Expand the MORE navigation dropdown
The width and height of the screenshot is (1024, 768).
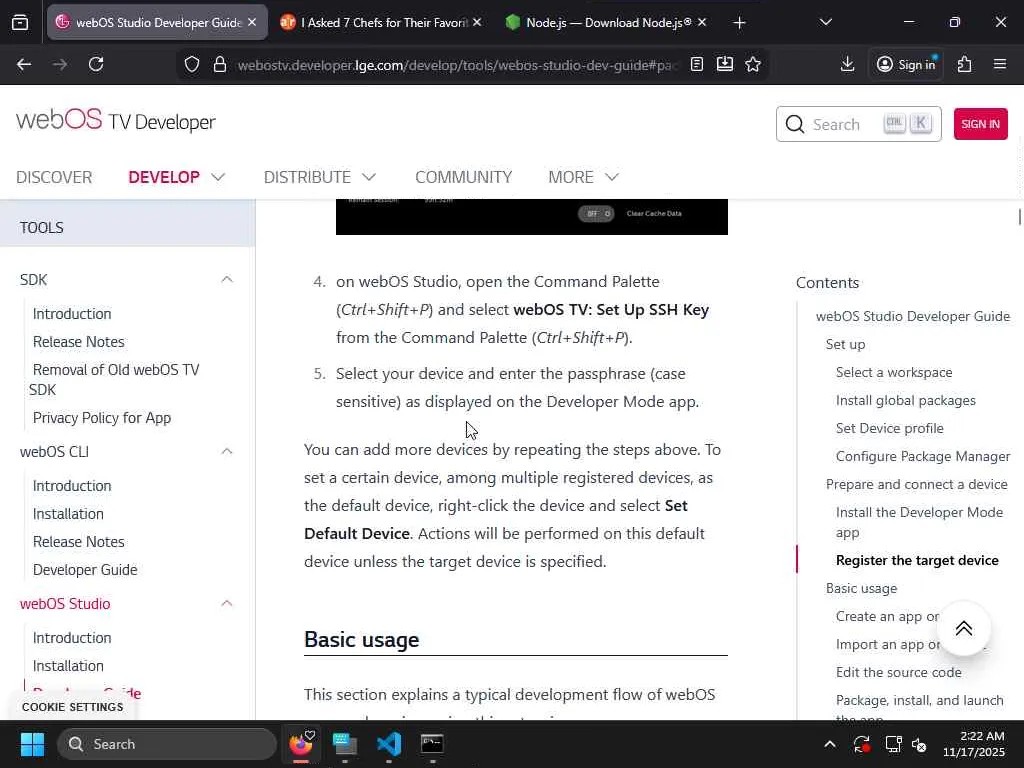583,177
